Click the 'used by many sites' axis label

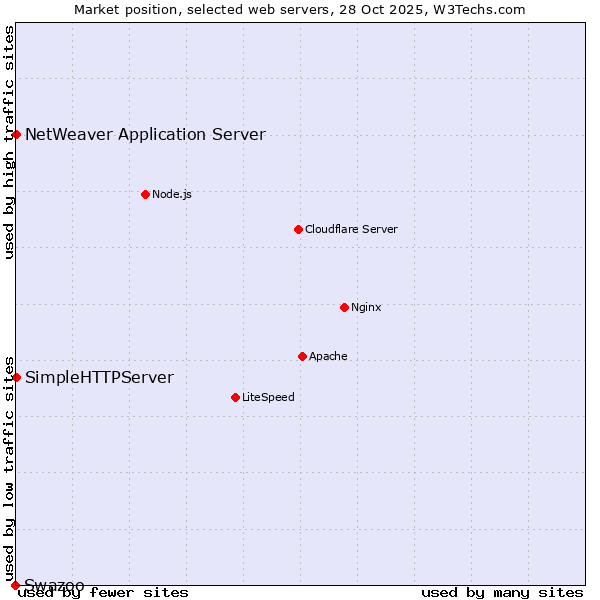[x=502, y=592]
